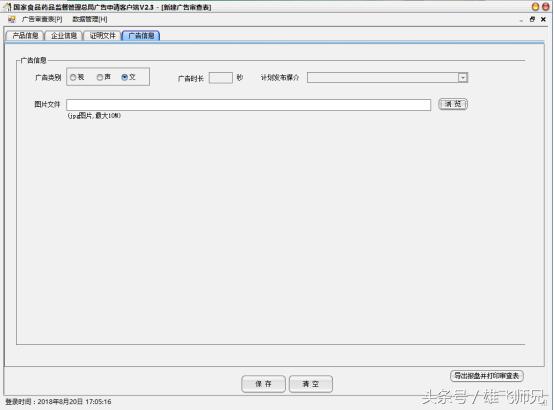Click the 浏览 browse button
This screenshot has width=554, height=410.
click(x=453, y=104)
